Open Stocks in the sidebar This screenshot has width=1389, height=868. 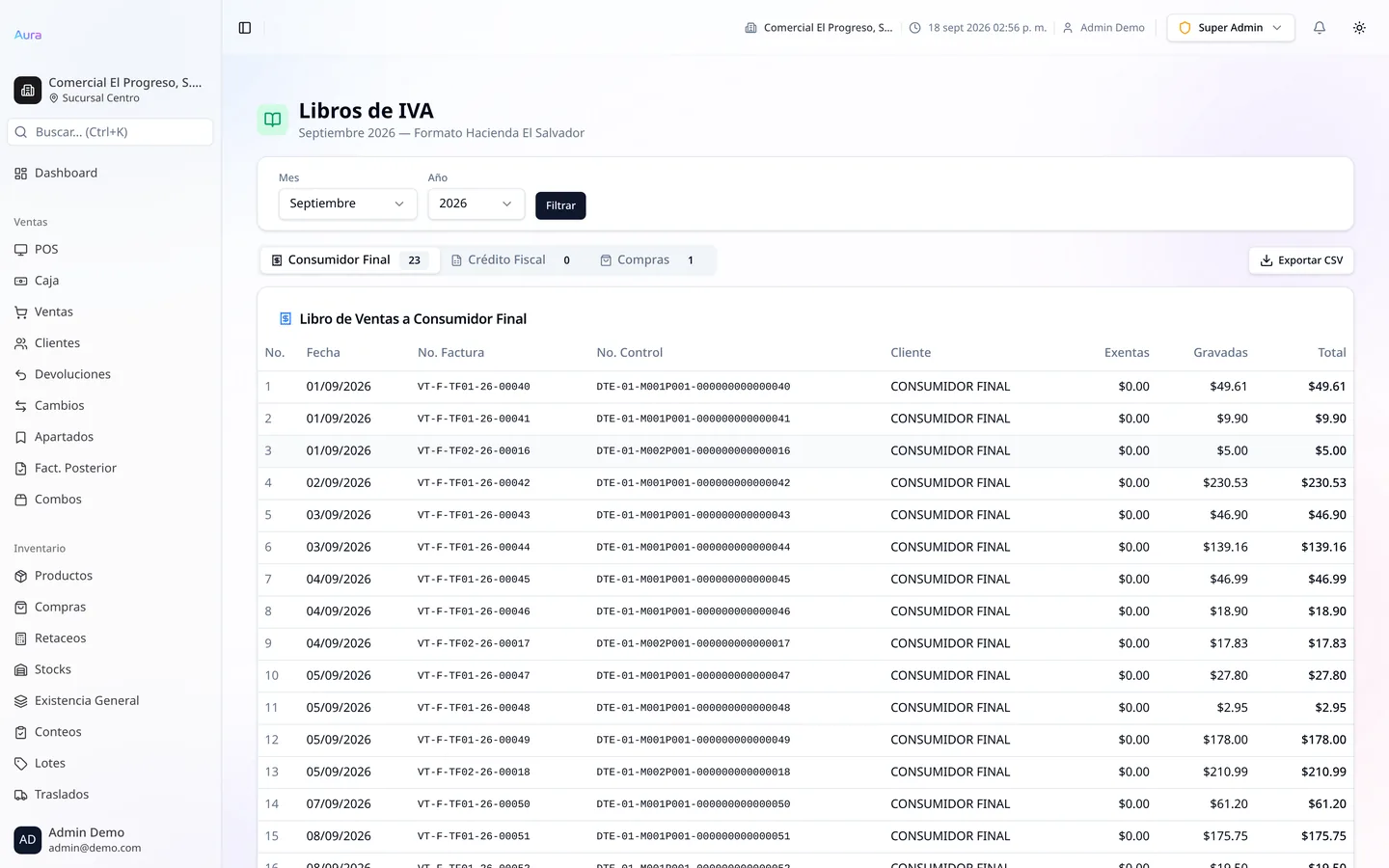[110, 669]
